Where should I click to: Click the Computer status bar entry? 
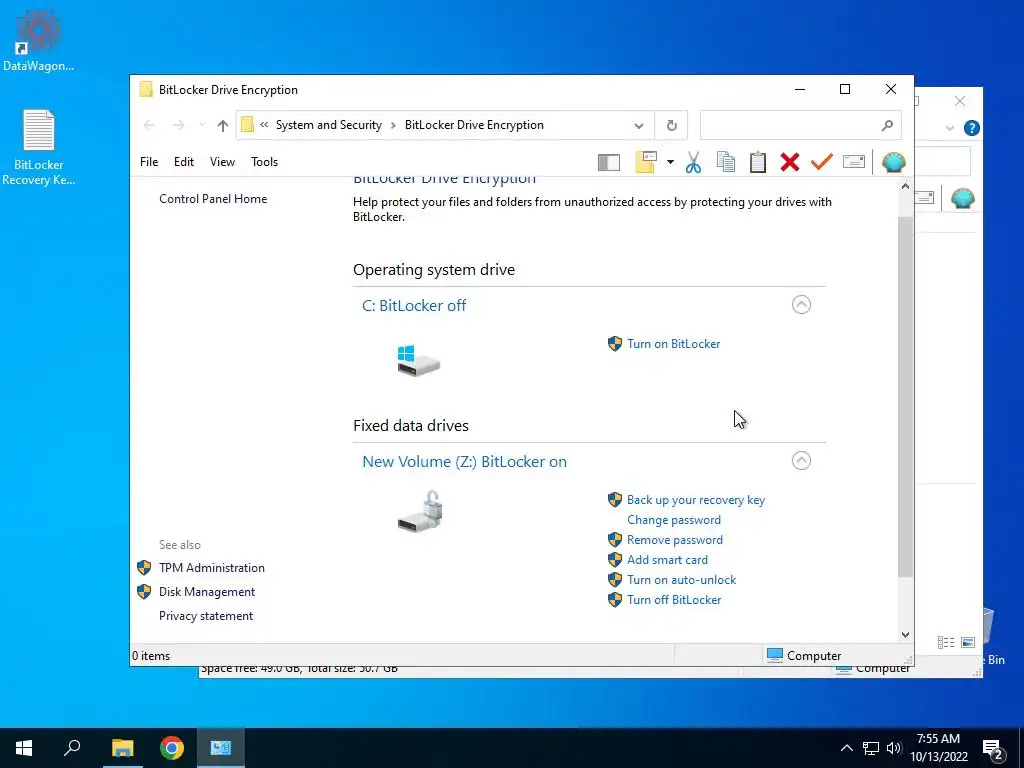[804, 655]
